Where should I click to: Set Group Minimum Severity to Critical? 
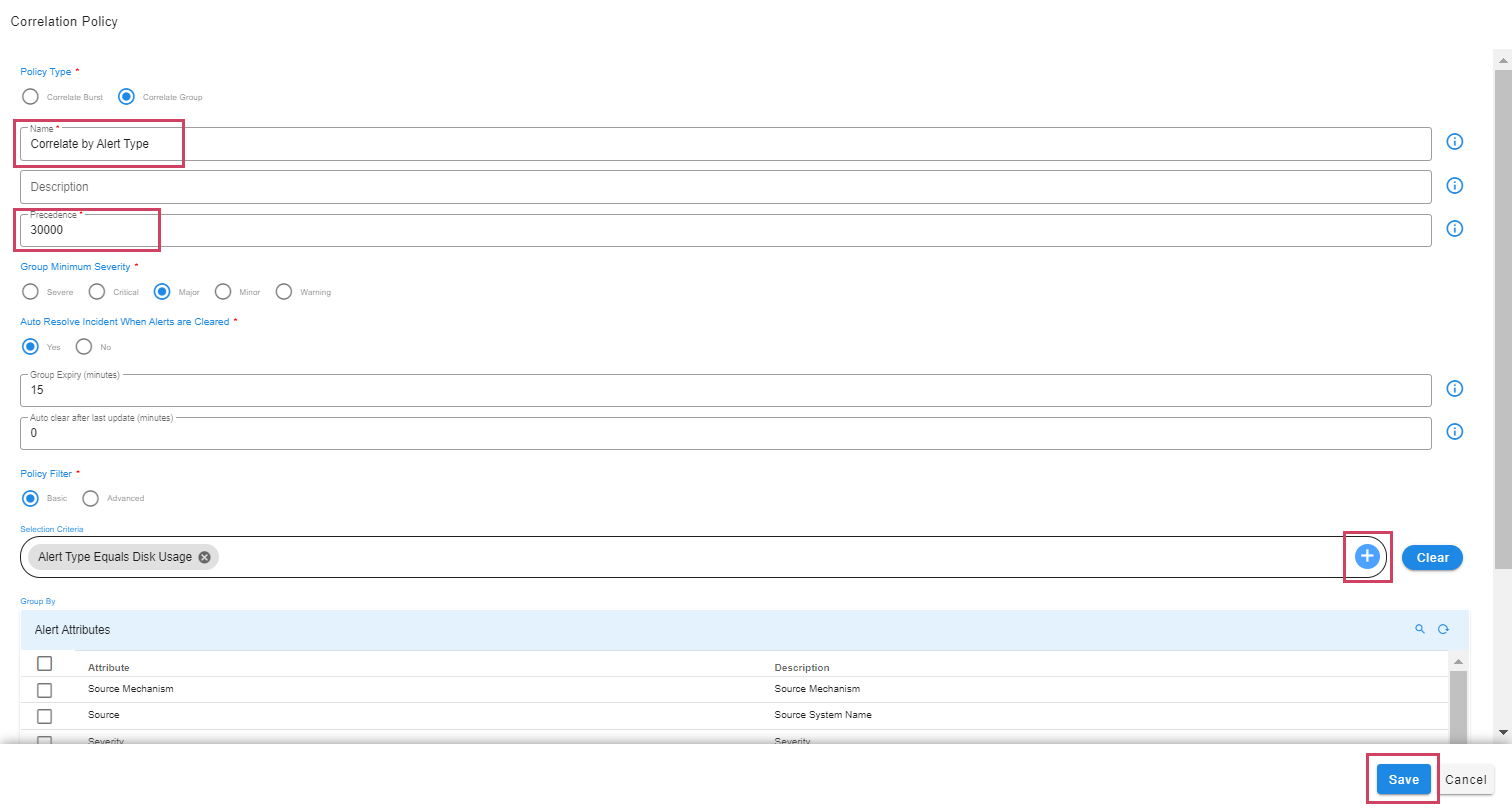tap(97, 292)
